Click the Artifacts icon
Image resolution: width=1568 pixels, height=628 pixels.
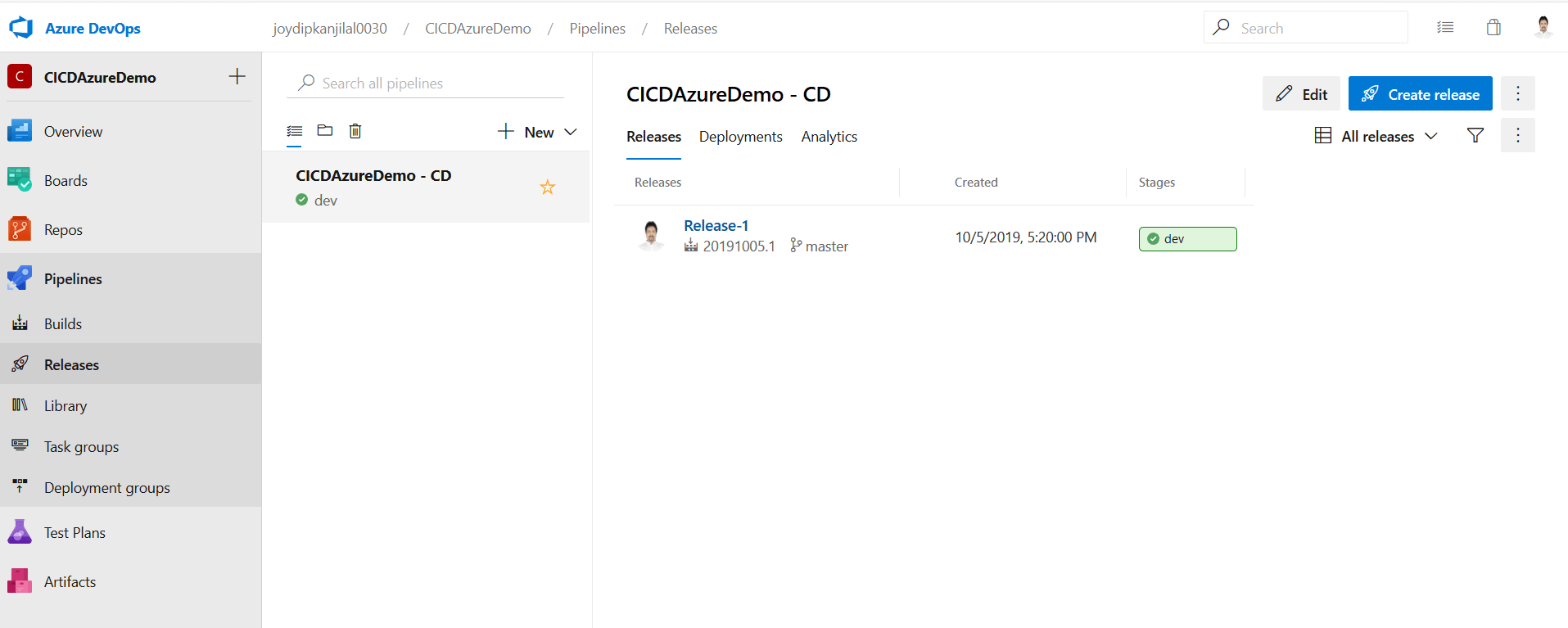click(x=20, y=581)
